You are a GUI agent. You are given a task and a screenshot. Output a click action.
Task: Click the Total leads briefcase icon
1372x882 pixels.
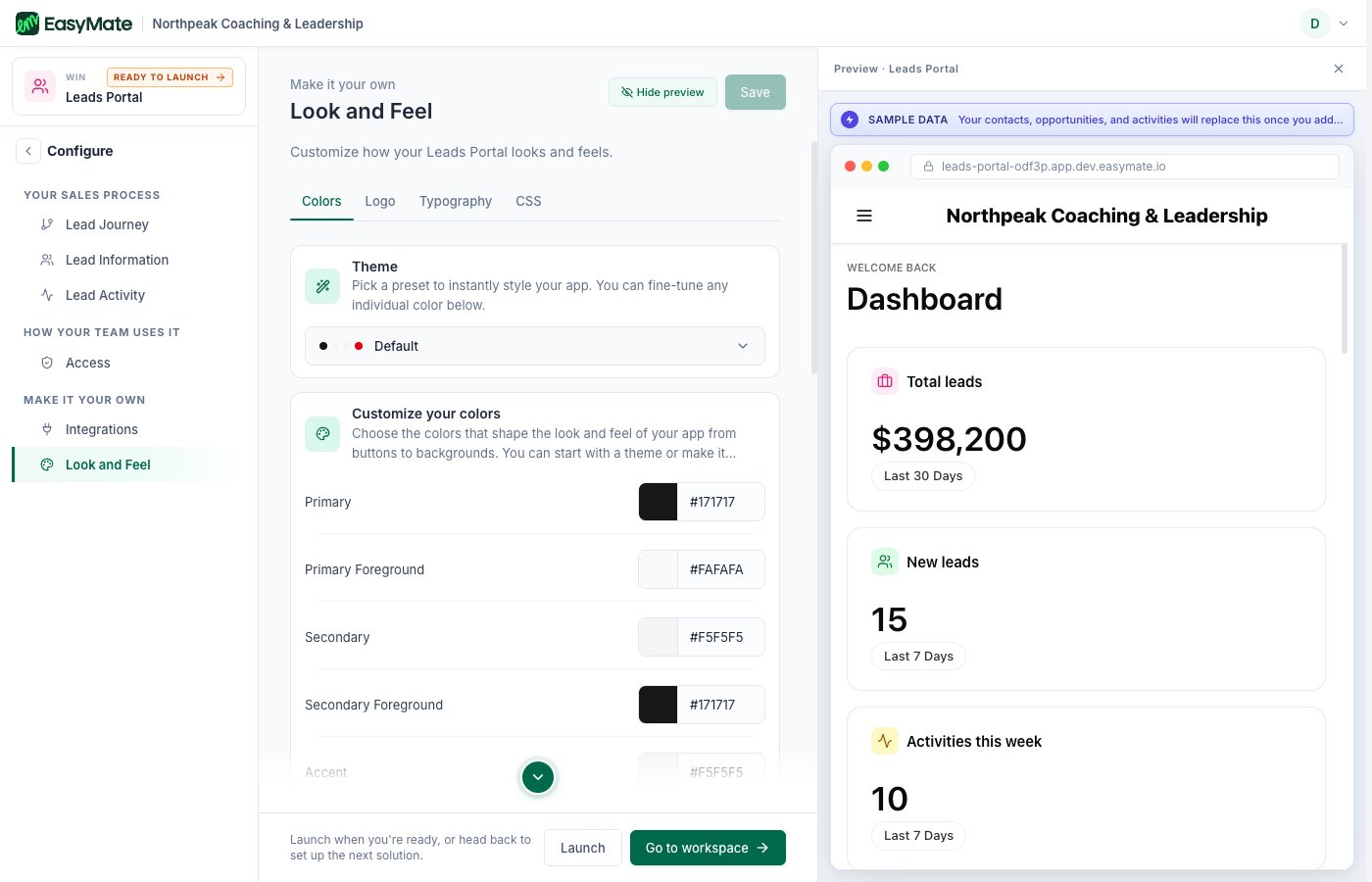coord(885,381)
